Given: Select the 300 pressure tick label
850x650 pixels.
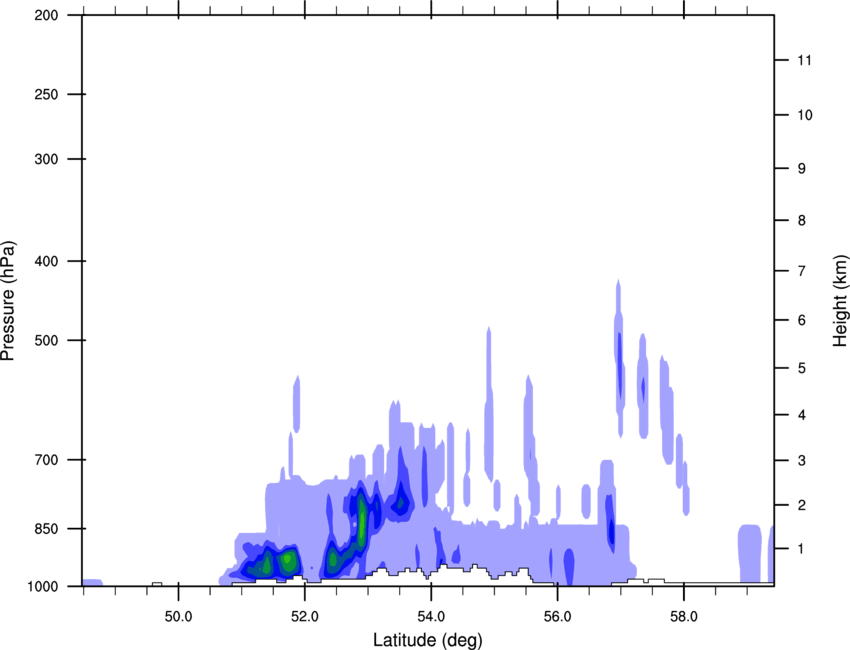Looking at the screenshot, I should click(x=46, y=159).
